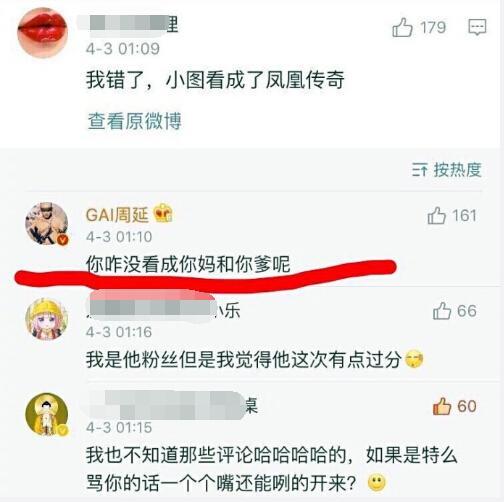Like GAI周延's comment with 161 likes
This screenshot has width=504, height=502.
(437, 215)
